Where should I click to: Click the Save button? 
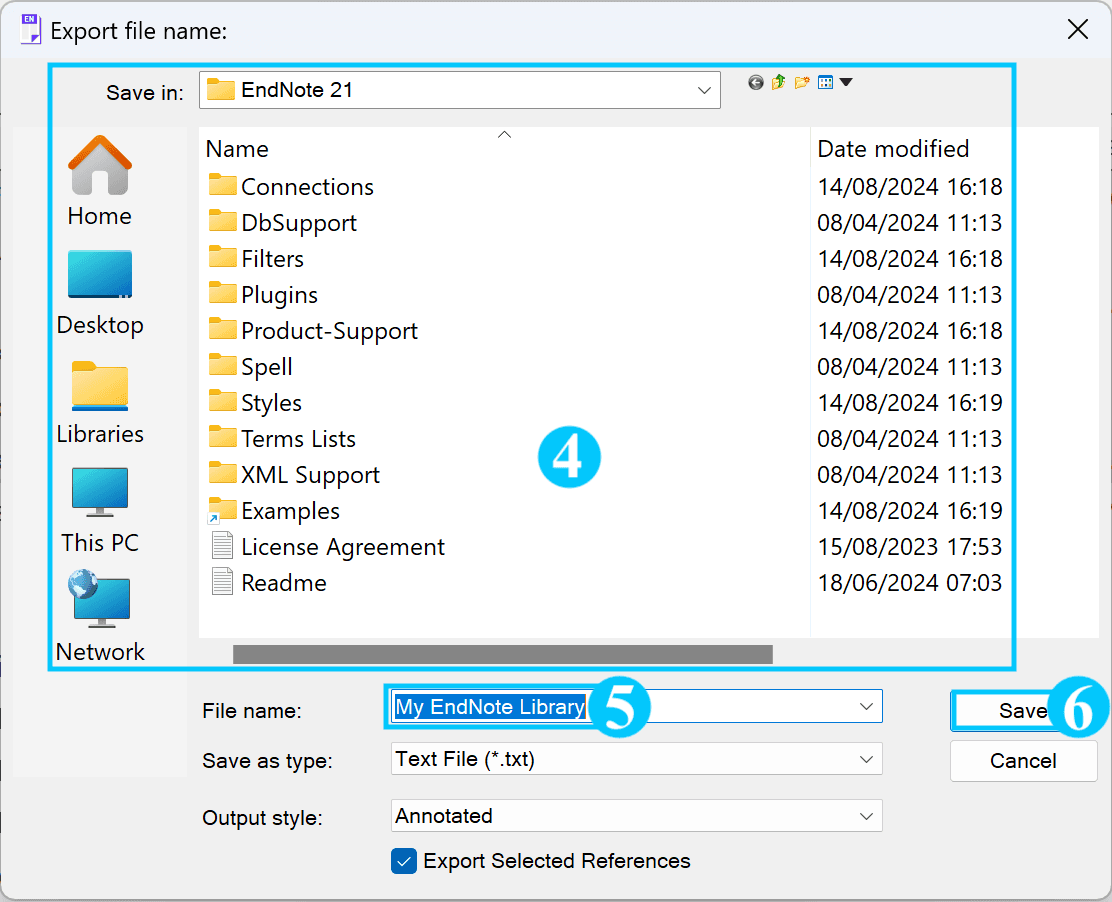[1023, 711]
